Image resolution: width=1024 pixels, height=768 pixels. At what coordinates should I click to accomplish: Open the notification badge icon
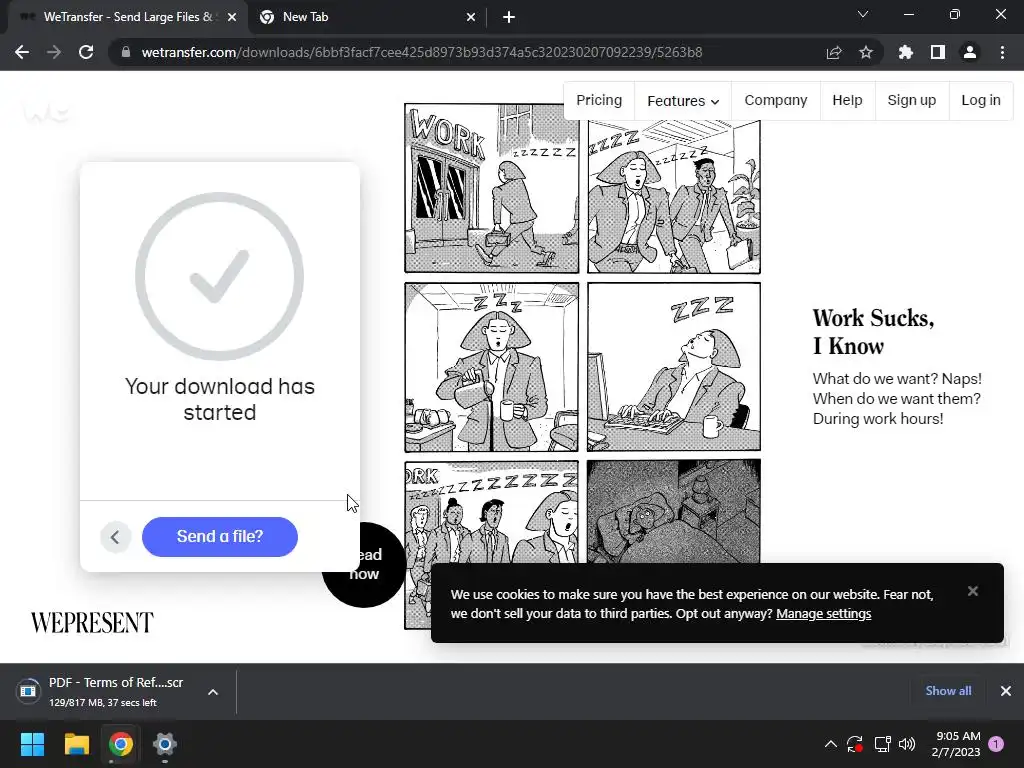click(x=997, y=744)
